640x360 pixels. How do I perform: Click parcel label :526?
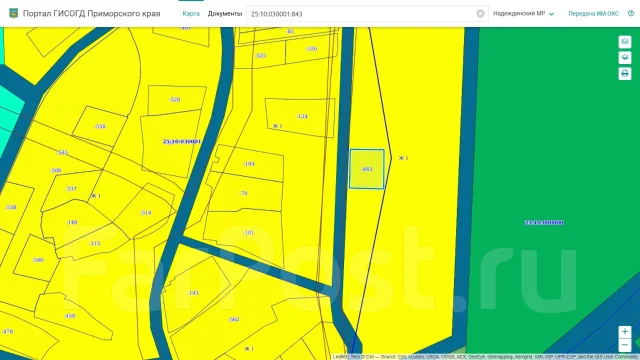tap(311, 49)
